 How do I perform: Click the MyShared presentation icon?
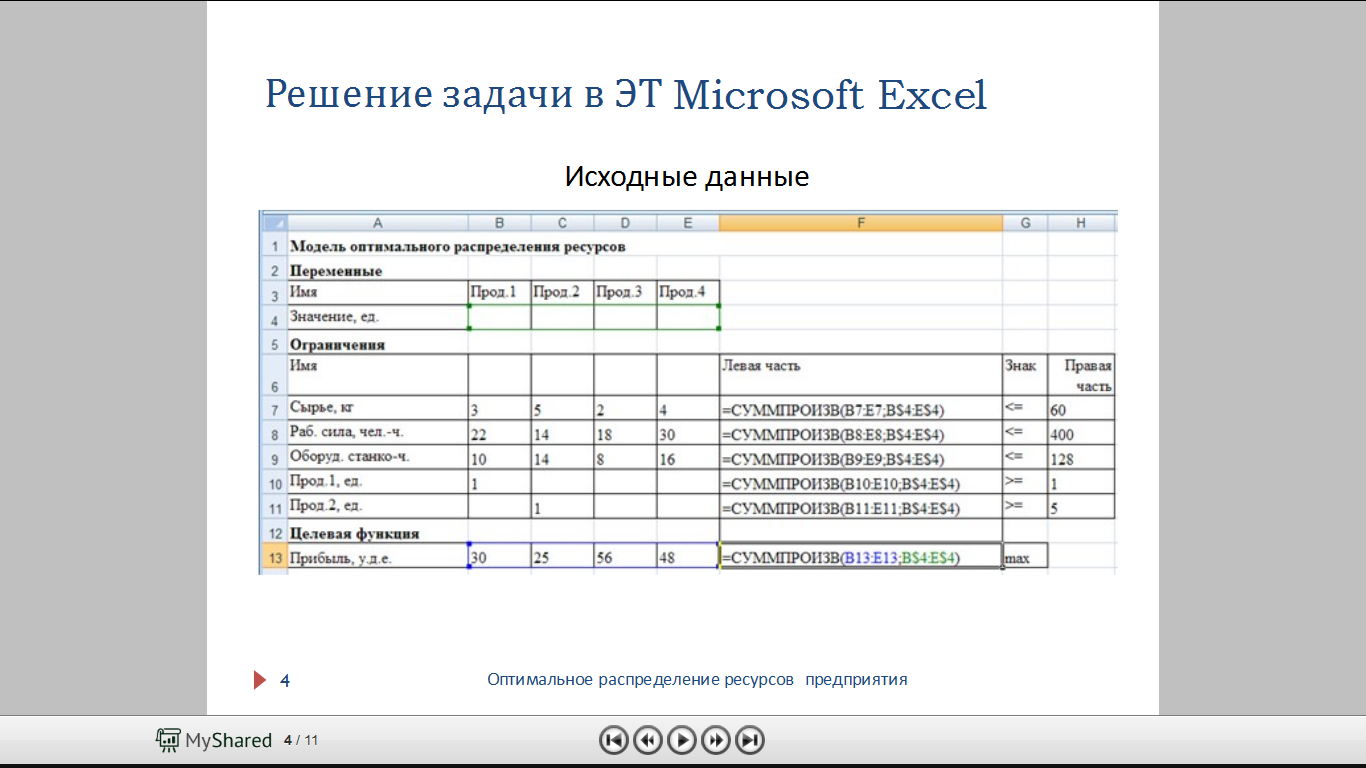tap(168, 740)
